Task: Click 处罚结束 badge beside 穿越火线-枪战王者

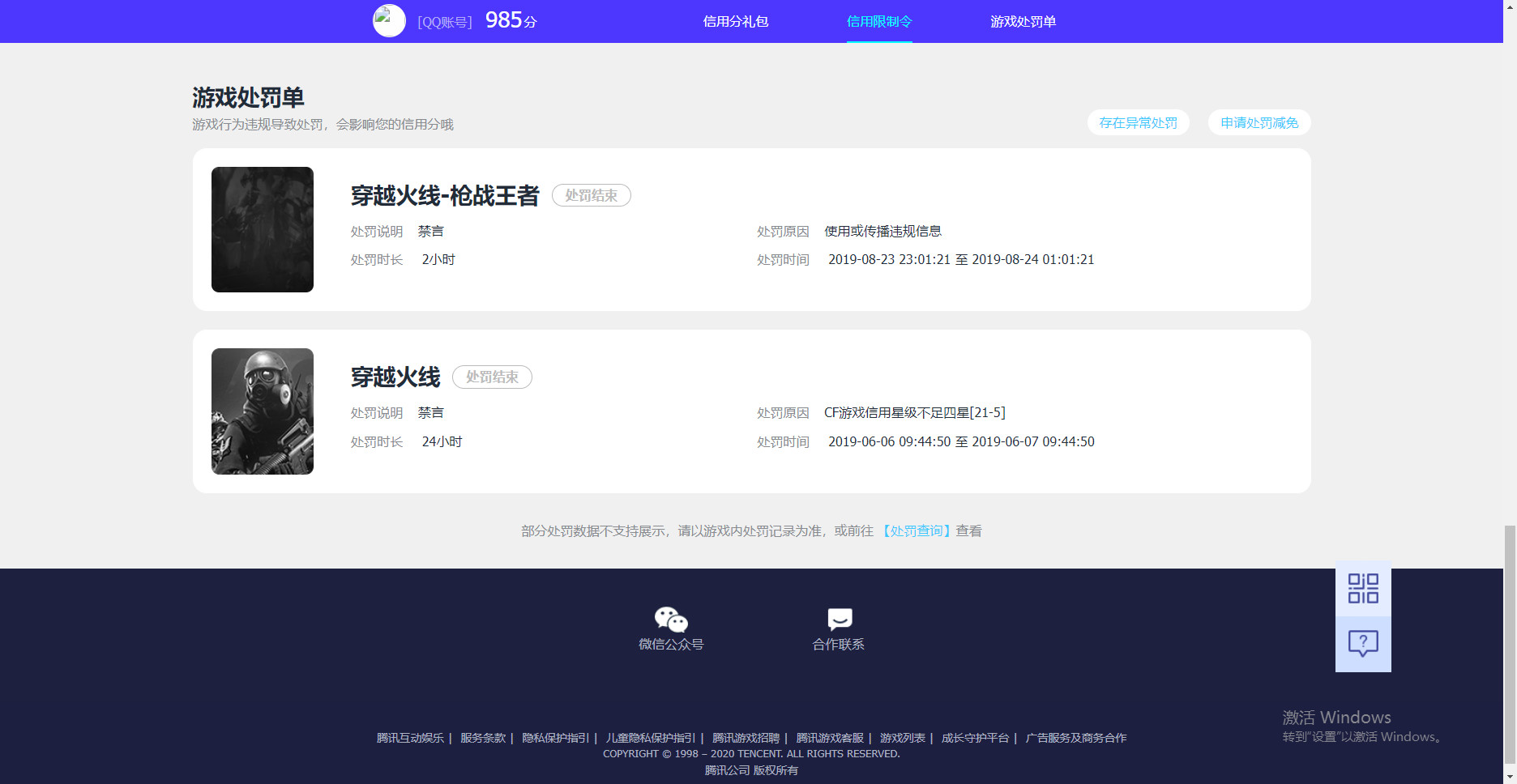Action: tap(592, 195)
